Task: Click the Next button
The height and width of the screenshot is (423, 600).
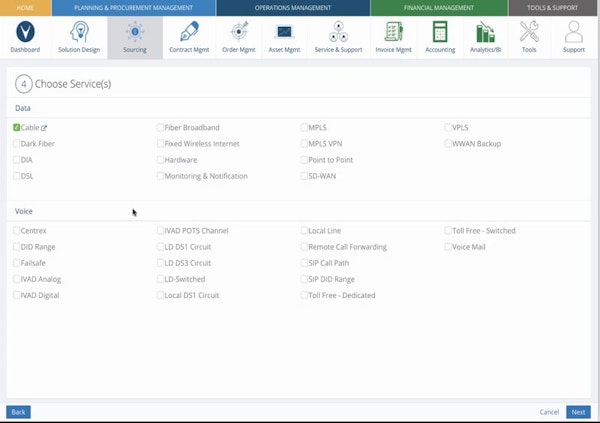Action: pyautogui.click(x=578, y=412)
